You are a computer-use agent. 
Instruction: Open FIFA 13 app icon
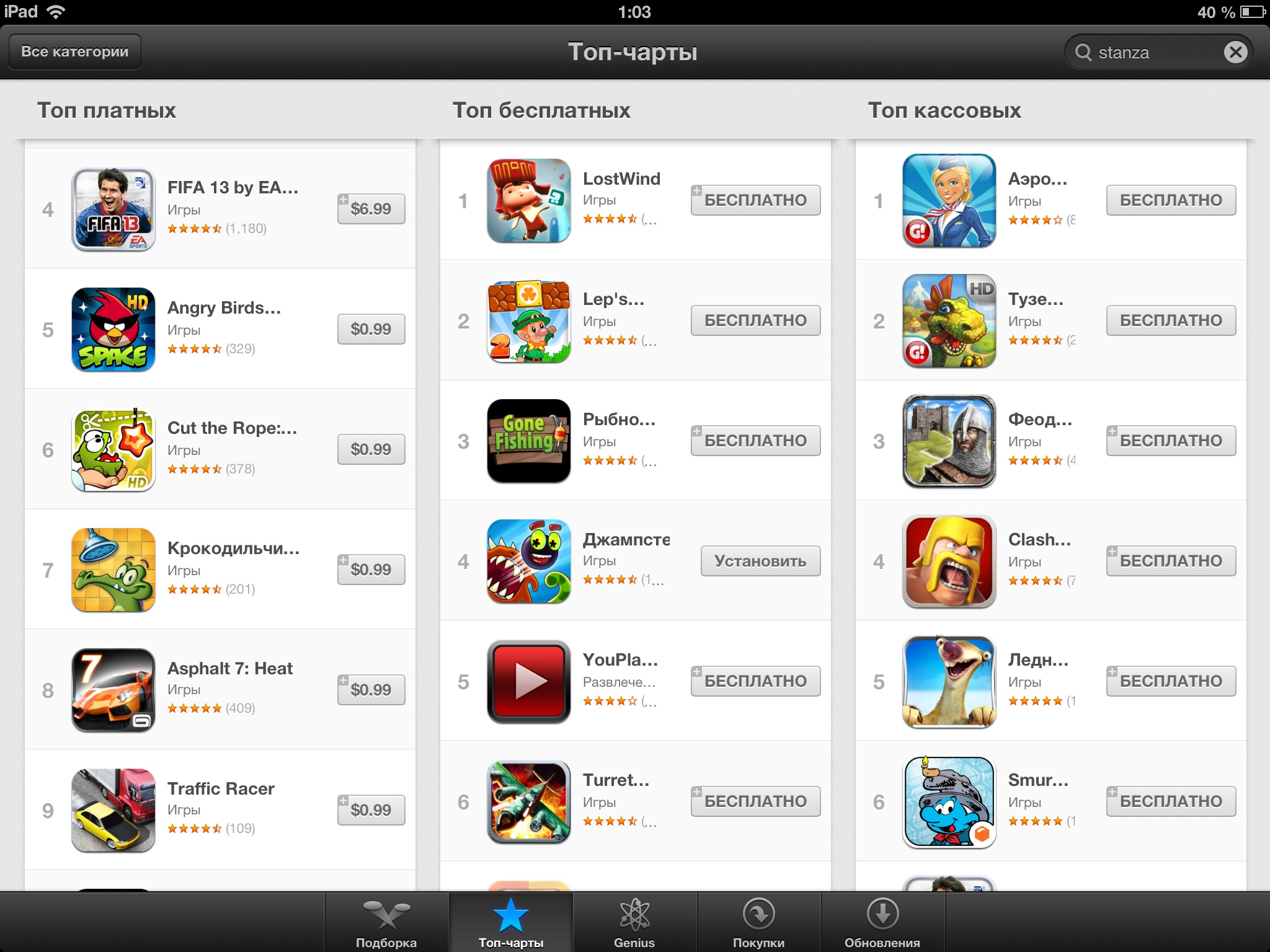(x=113, y=209)
